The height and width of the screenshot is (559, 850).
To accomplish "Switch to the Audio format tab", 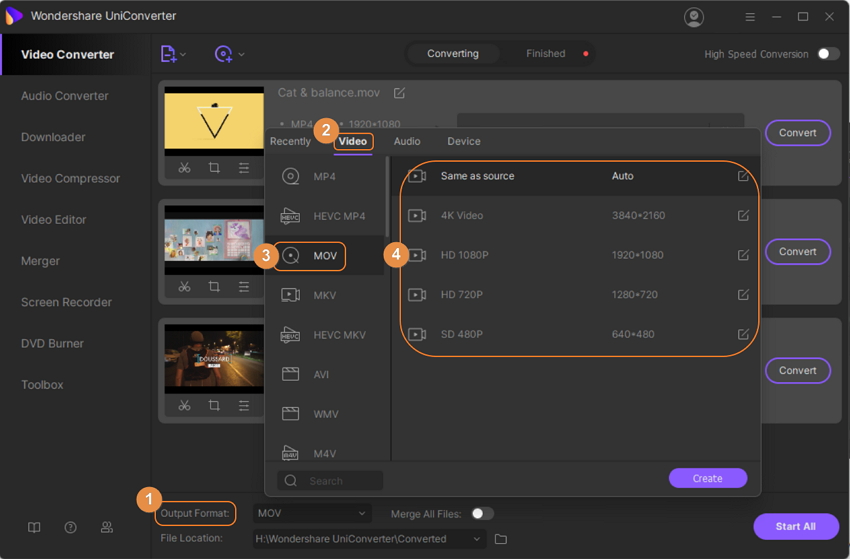I will point(407,142).
